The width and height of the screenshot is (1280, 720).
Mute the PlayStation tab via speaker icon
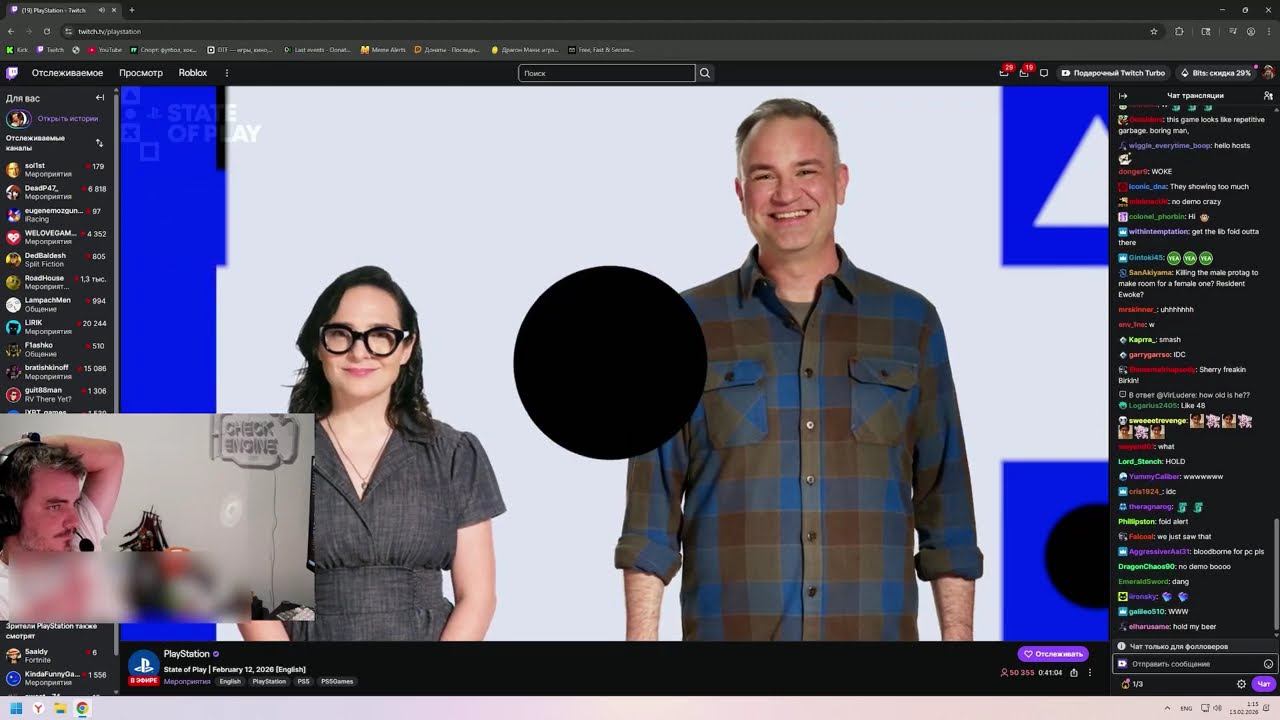pos(101,10)
